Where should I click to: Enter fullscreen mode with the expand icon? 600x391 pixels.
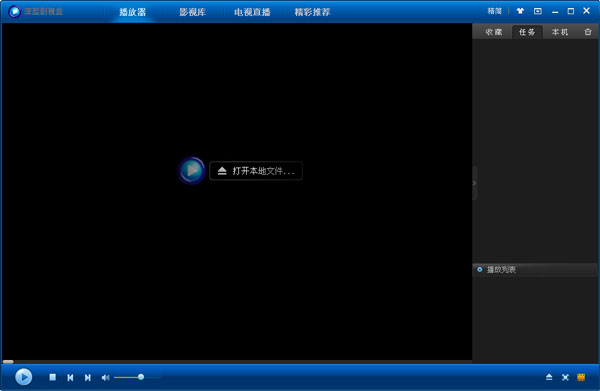tap(565, 377)
